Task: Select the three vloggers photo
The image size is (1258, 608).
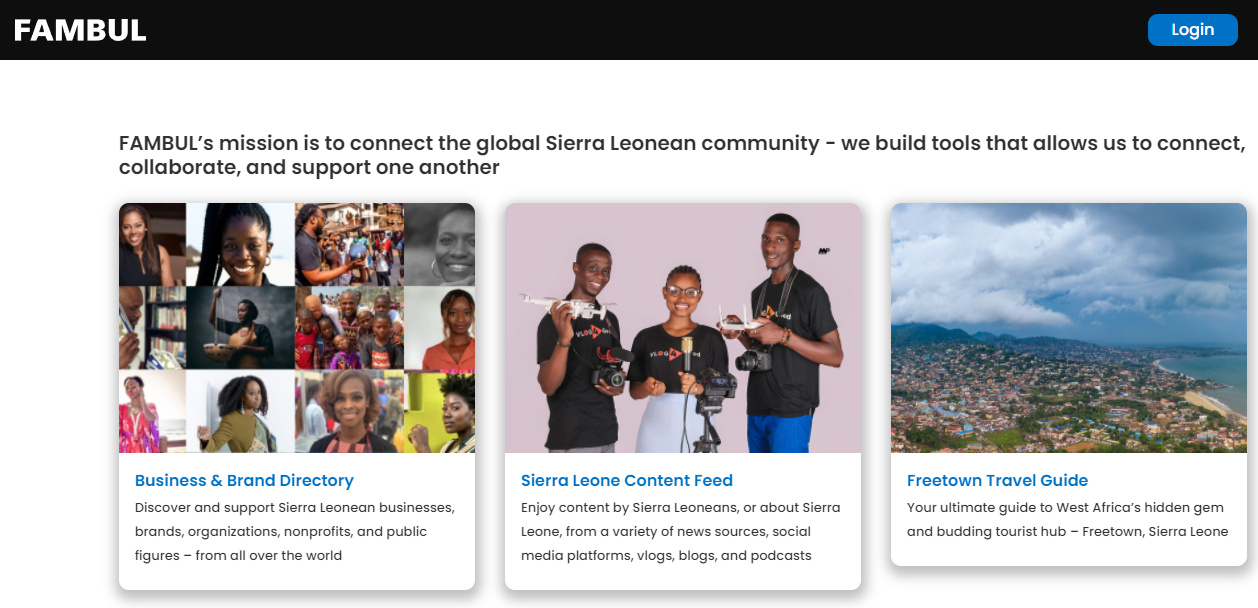Action: [x=682, y=328]
